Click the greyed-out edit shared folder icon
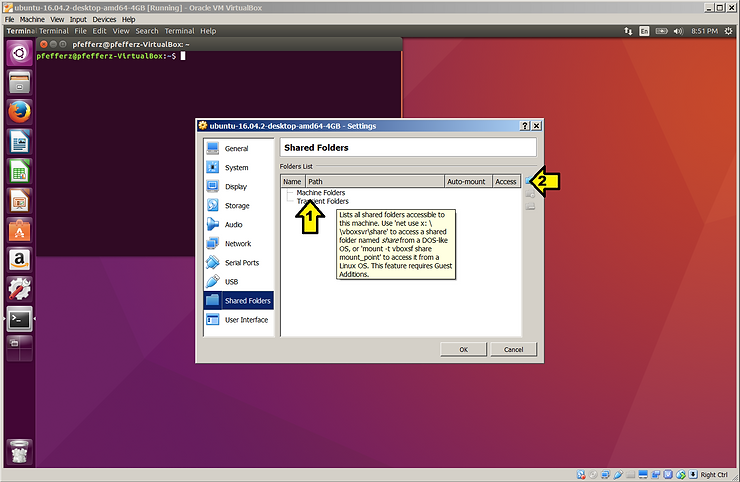The image size is (740, 482). pos(530,194)
